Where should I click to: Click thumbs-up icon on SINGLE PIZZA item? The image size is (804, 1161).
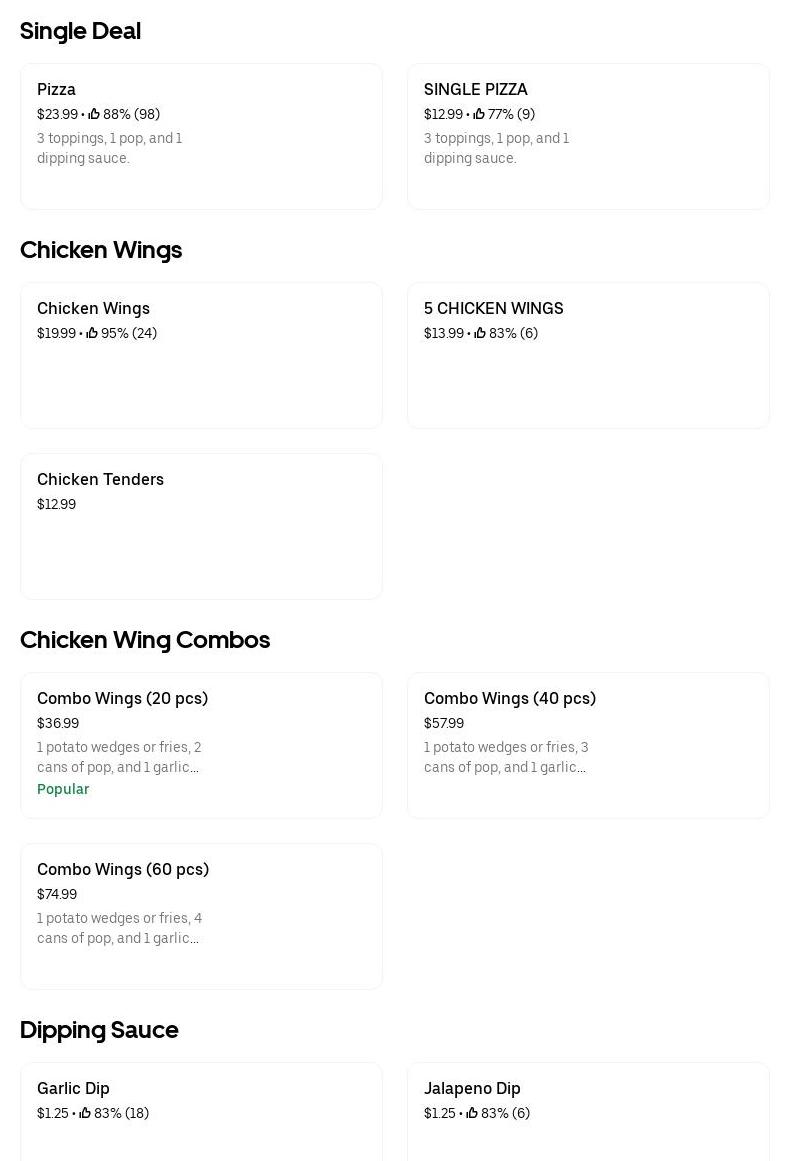pos(479,114)
